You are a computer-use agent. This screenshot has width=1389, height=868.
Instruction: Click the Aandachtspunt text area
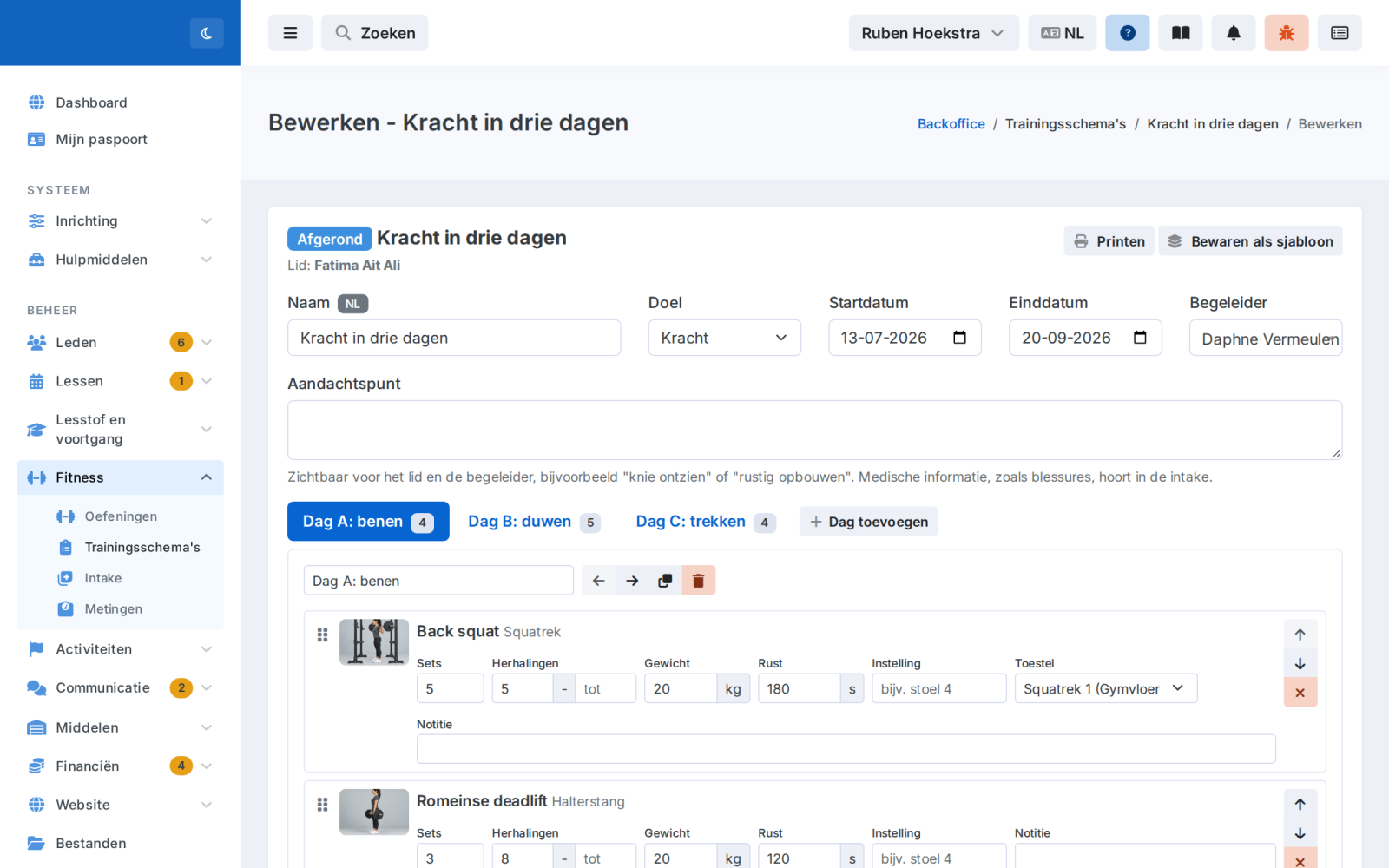pos(815,430)
